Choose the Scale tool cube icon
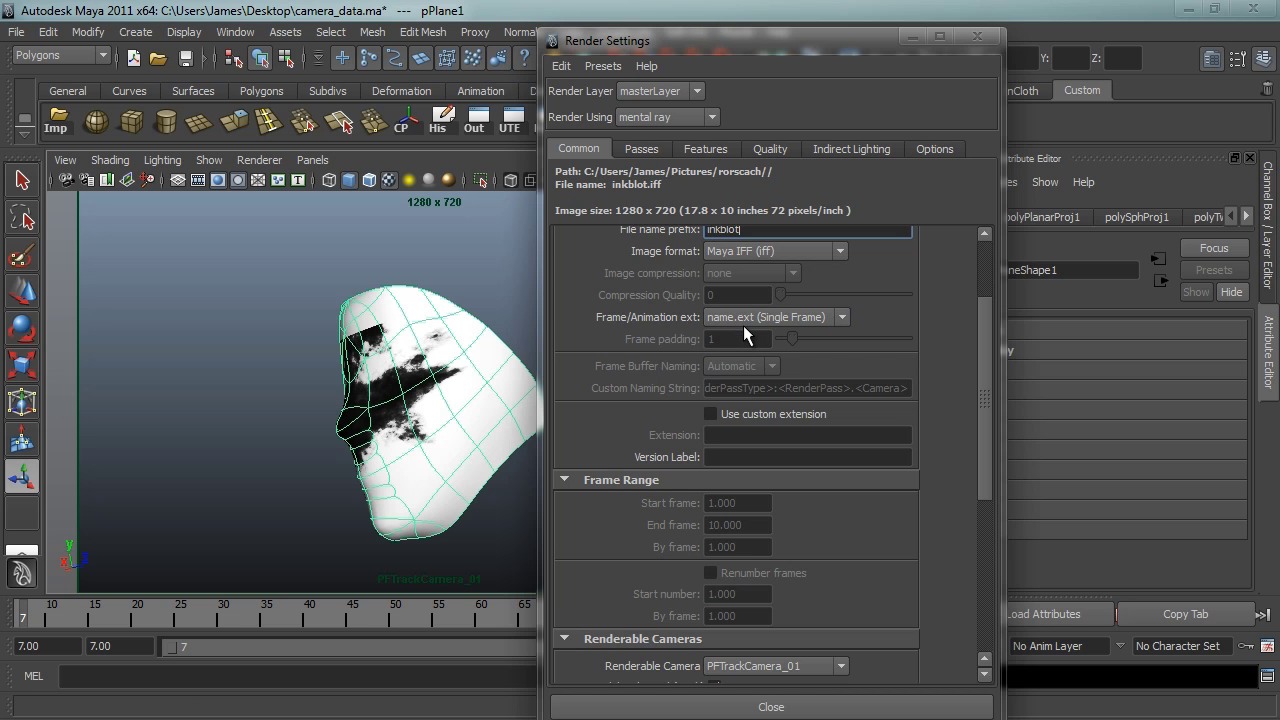This screenshot has height=720, width=1280. coord(22,365)
